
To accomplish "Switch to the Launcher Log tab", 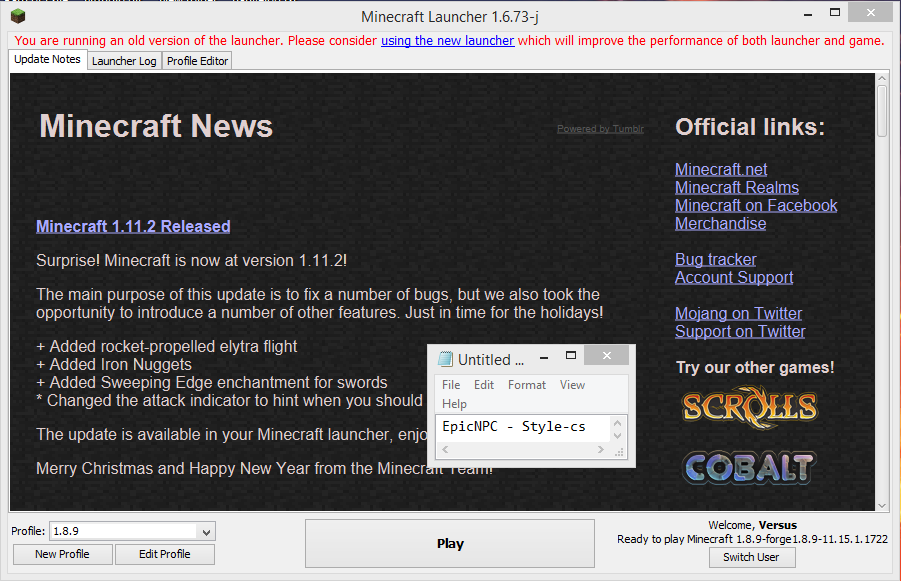I will 124,61.
